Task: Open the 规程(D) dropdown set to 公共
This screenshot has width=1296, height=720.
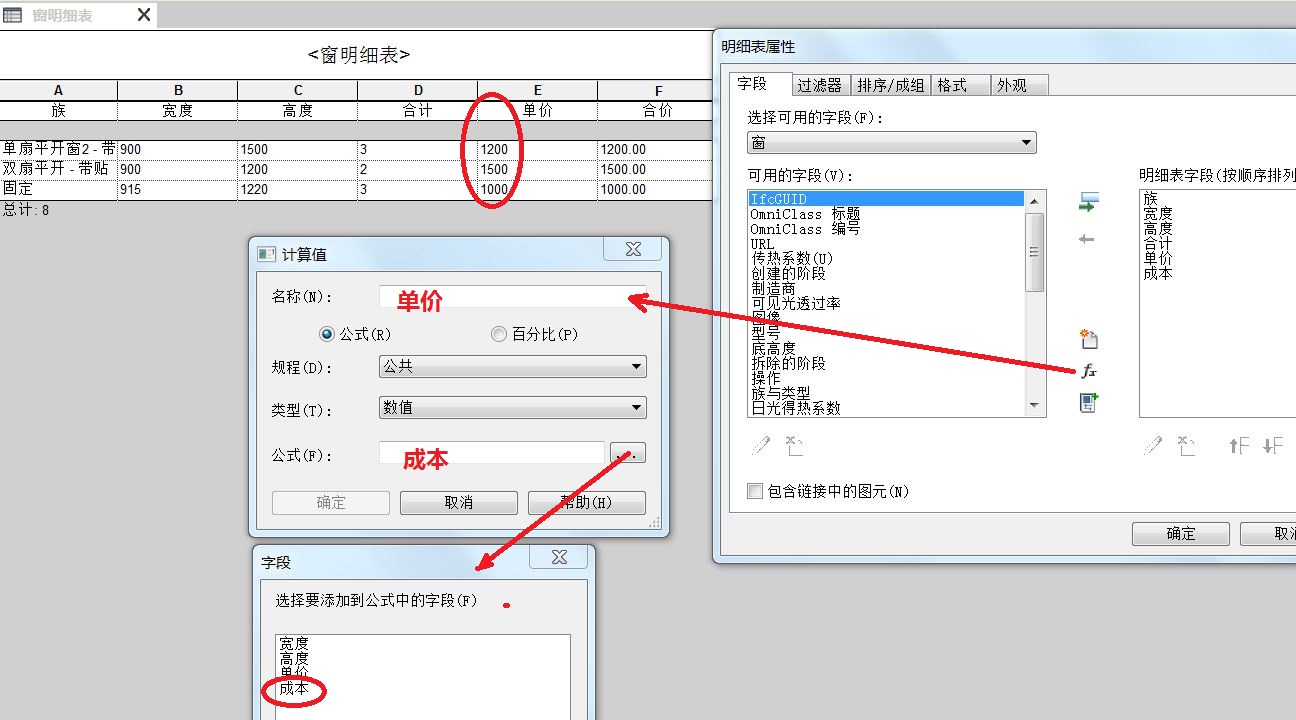Action: pos(513,367)
